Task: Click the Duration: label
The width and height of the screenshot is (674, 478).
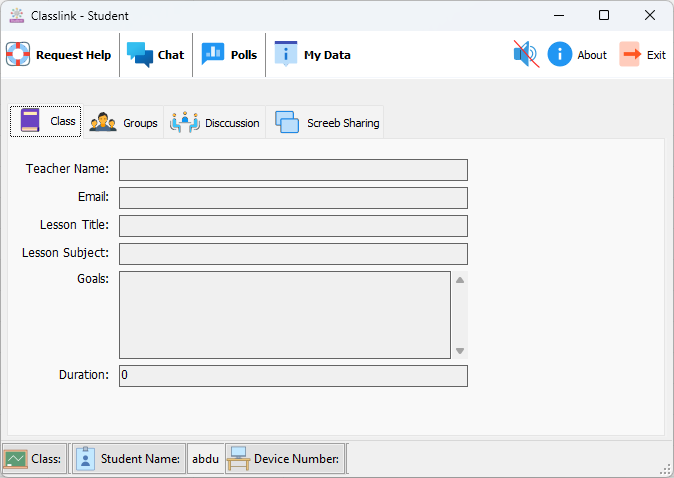Action: pyautogui.click(x=84, y=375)
